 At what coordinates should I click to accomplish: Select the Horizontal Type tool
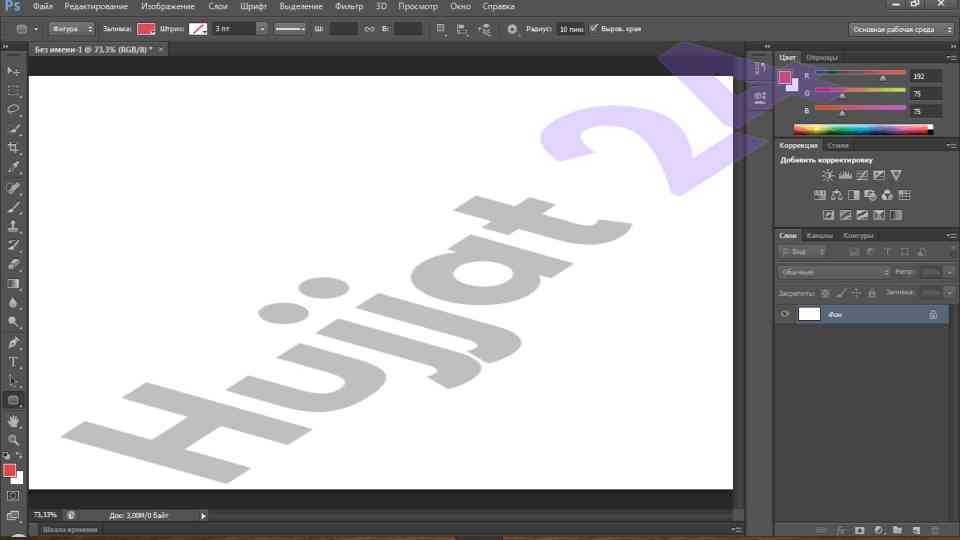pos(14,361)
